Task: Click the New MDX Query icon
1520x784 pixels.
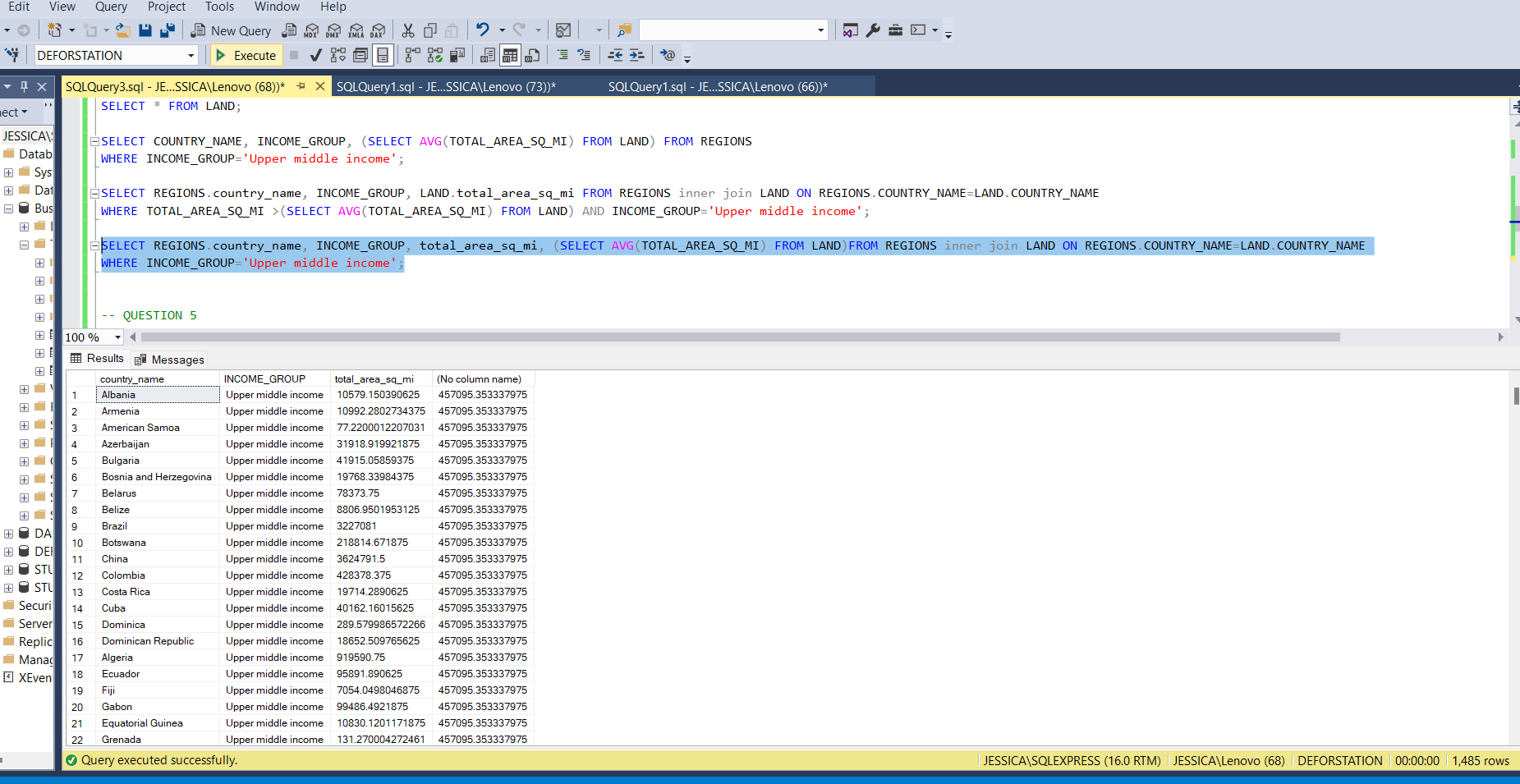Action: click(x=310, y=30)
